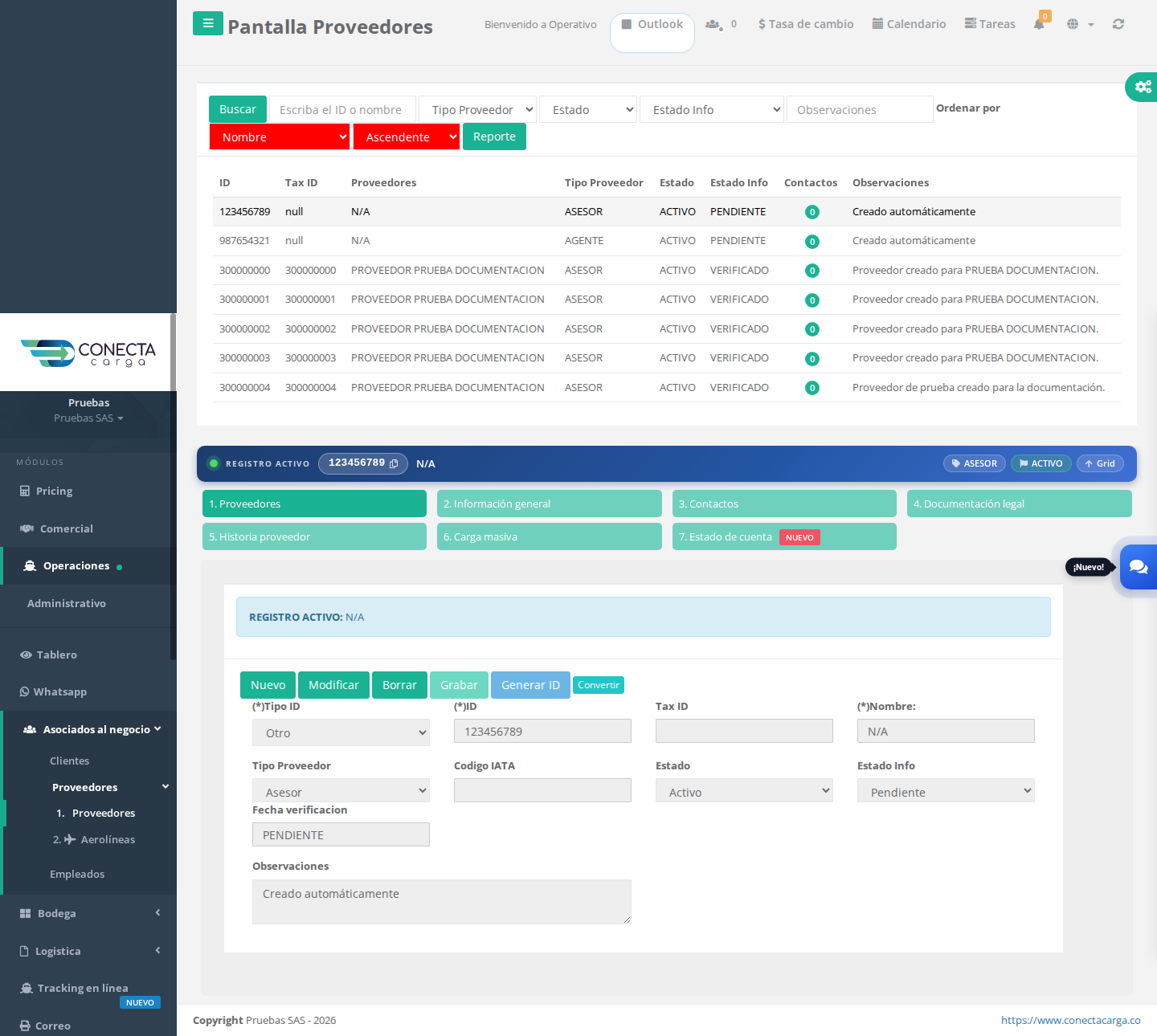This screenshot has width=1157, height=1036.
Task: Open the settings gears panel tab
Action: (1142, 87)
